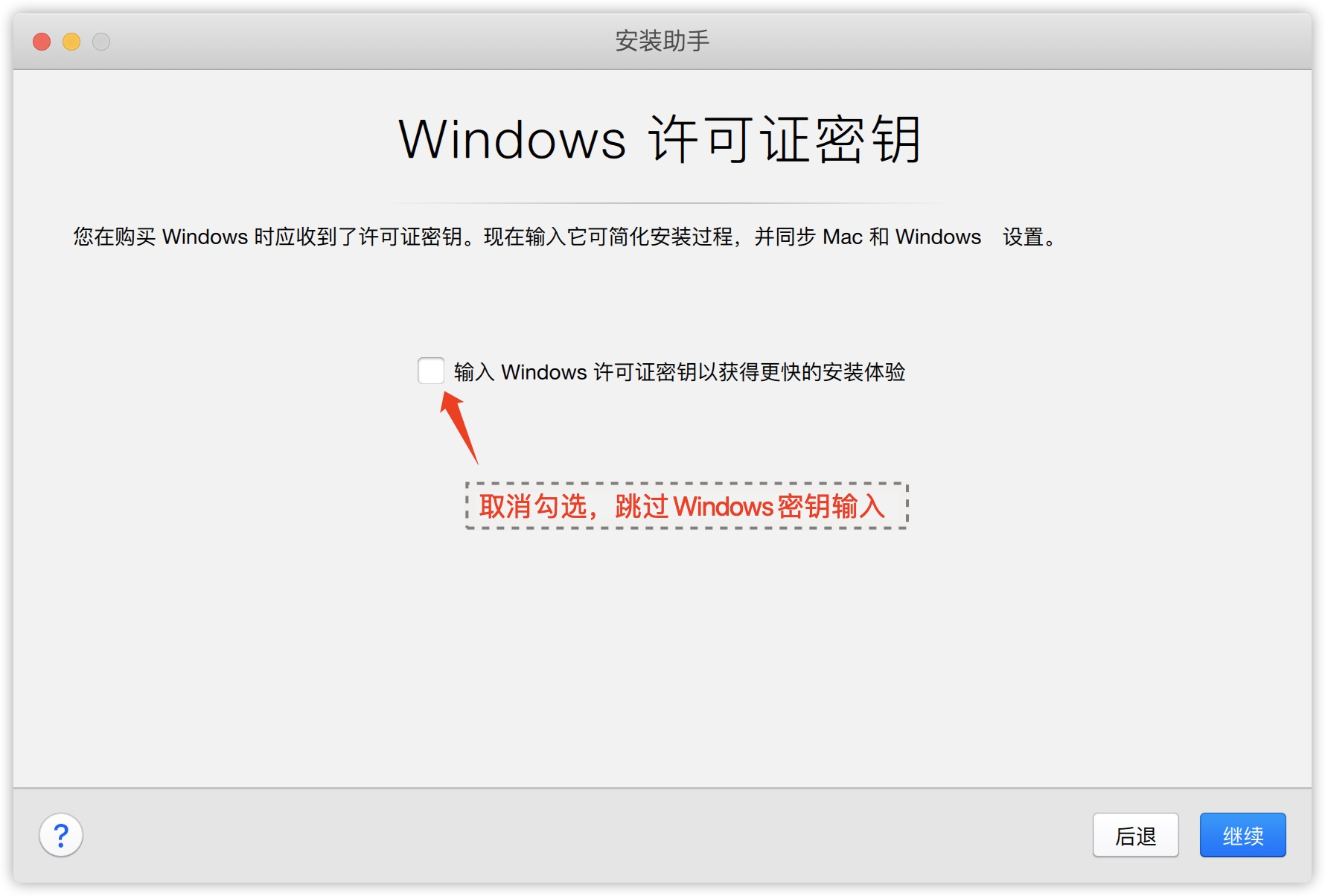Click 设置。 at the description's end
Viewport: 1325px width, 896px height.
coord(1029,237)
